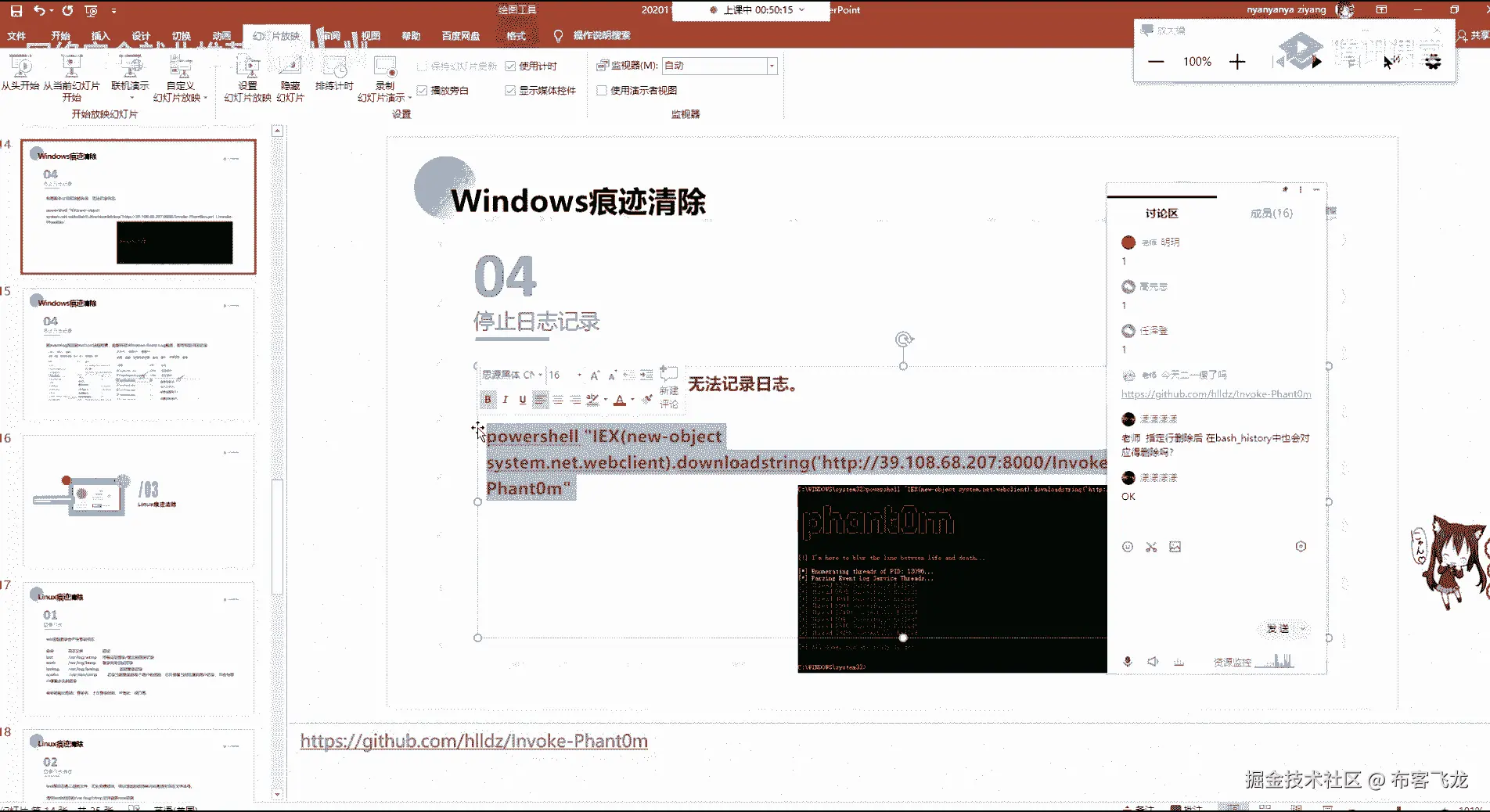
Task: Click Decrease Indent icon in mini toolbar
Action: click(629, 375)
